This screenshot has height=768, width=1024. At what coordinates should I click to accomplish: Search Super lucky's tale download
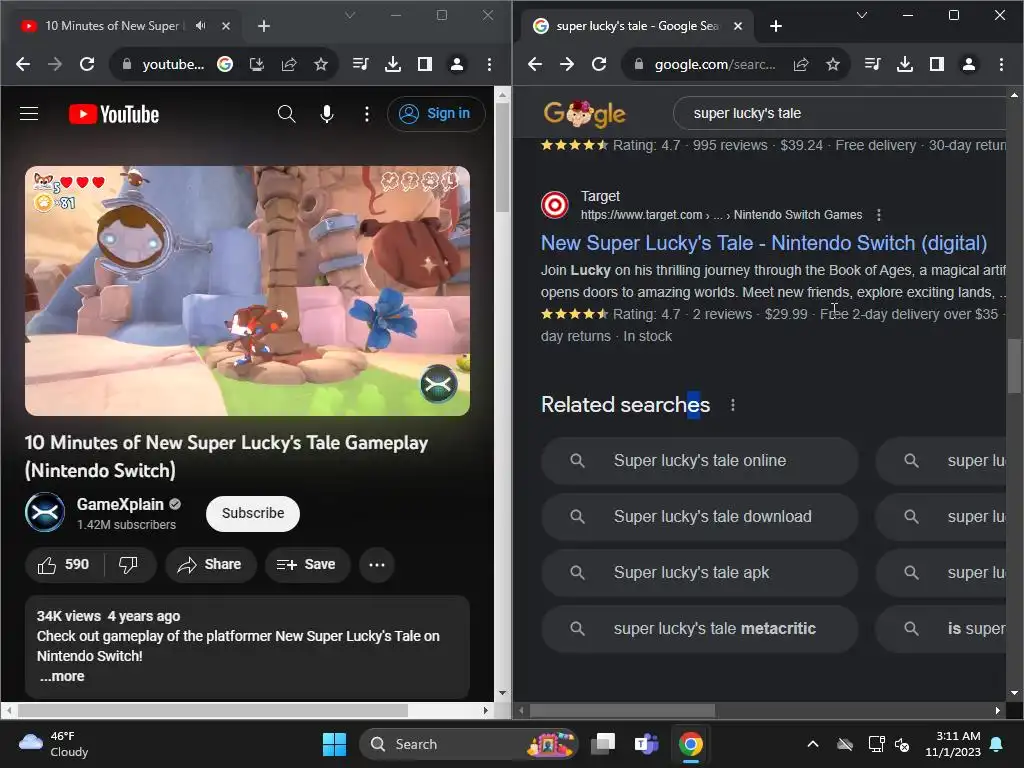click(699, 517)
